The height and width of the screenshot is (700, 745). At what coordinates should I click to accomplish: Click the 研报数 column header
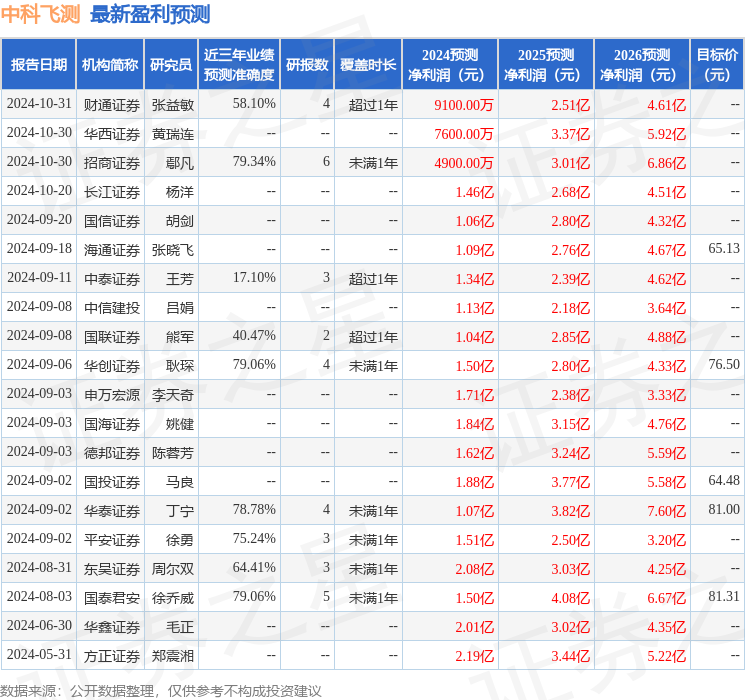(x=307, y=65)
